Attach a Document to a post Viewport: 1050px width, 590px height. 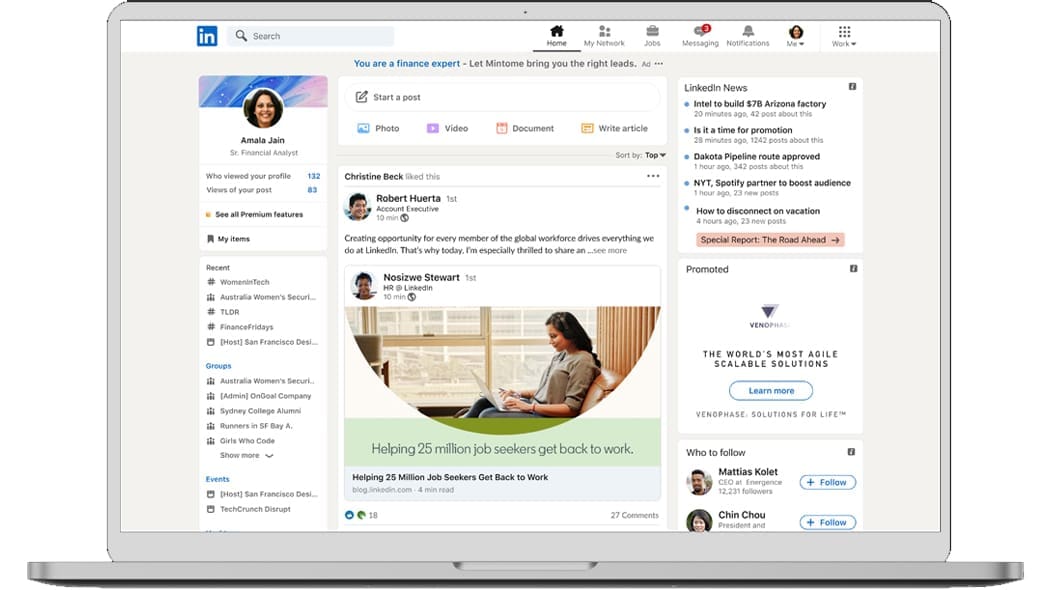coord(525,128)
